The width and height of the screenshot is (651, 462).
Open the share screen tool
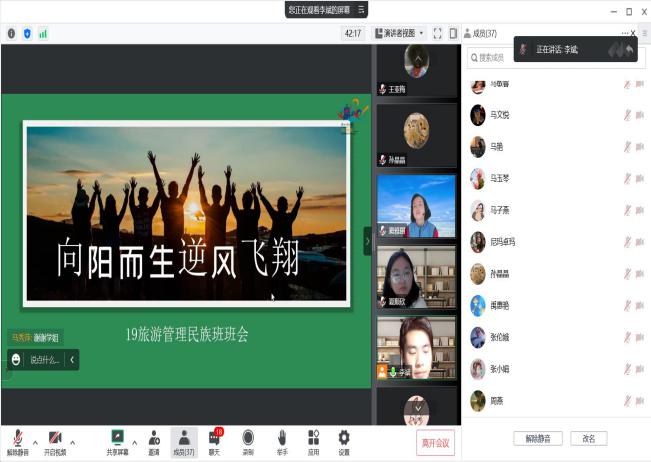(x=117, y=438)
